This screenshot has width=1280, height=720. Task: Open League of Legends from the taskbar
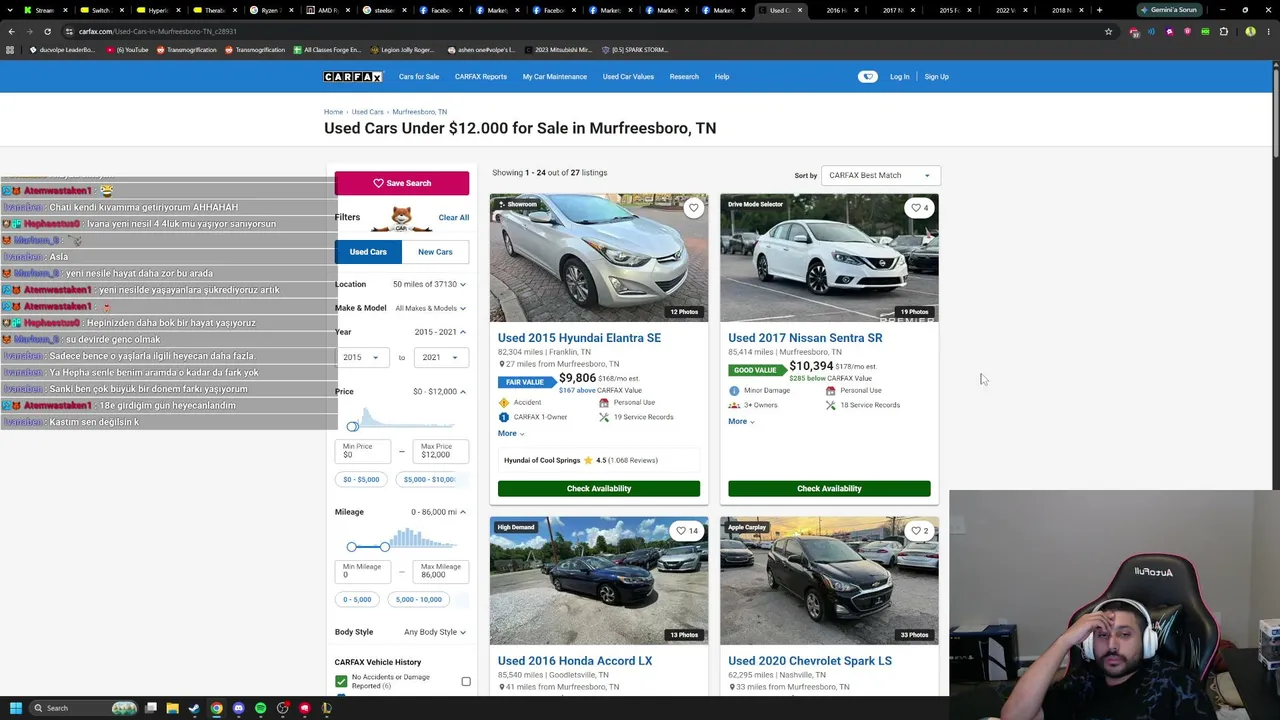(326, 708)
